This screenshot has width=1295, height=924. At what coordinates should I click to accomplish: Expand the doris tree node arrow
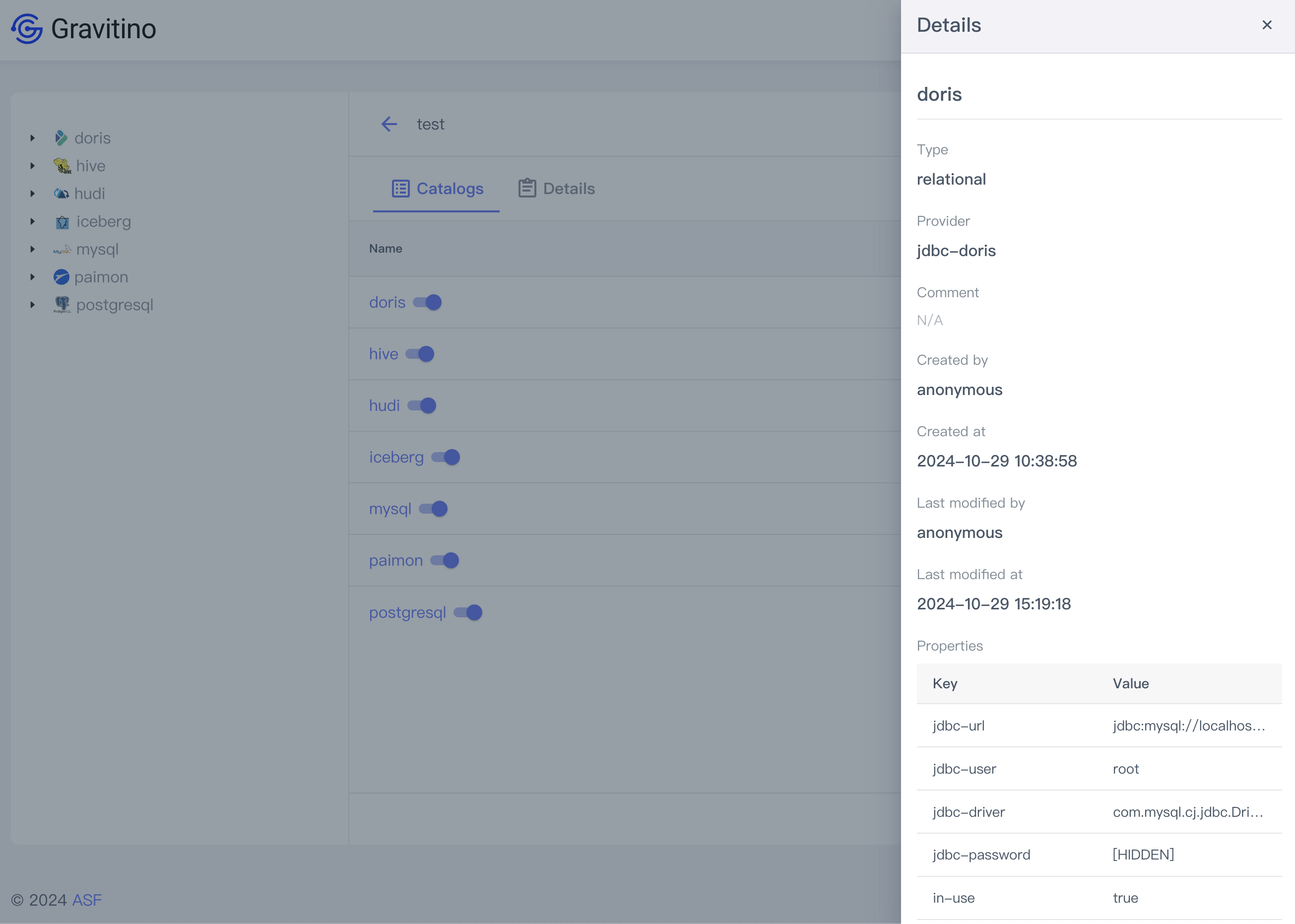coord(32,138)
